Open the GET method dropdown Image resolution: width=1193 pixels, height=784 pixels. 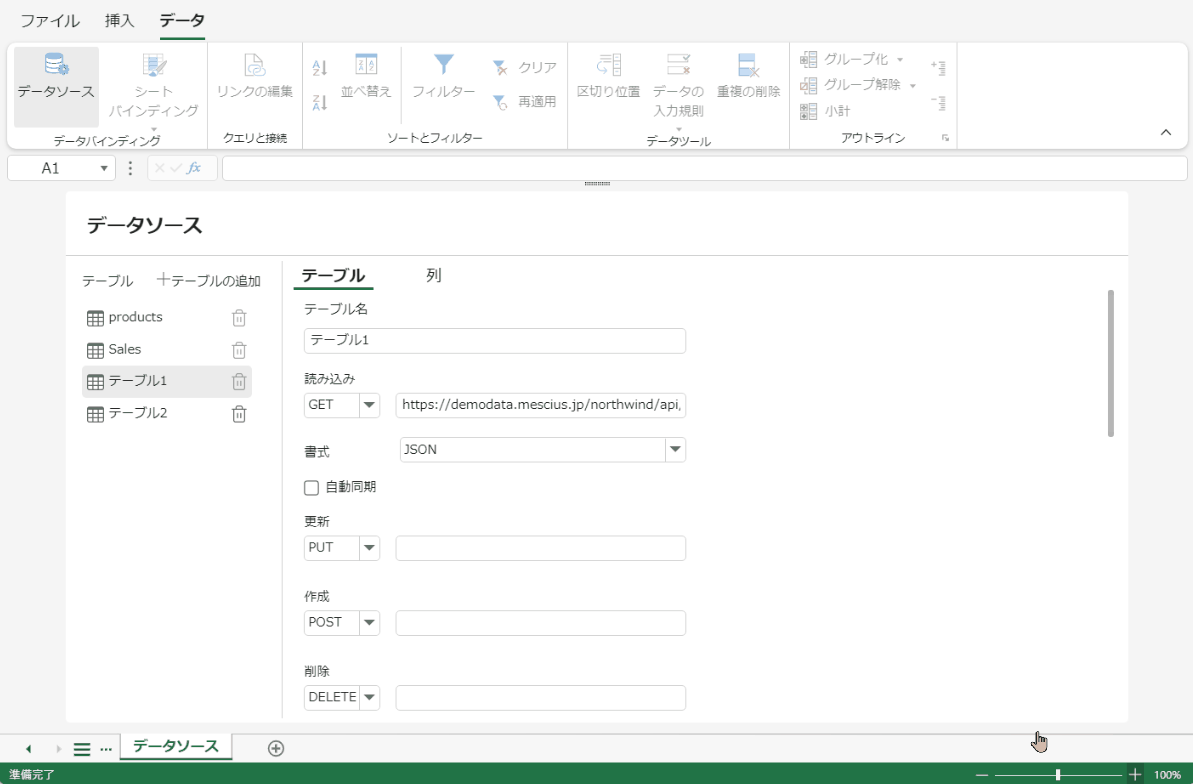pyautogui.click(x=371, y=405)
